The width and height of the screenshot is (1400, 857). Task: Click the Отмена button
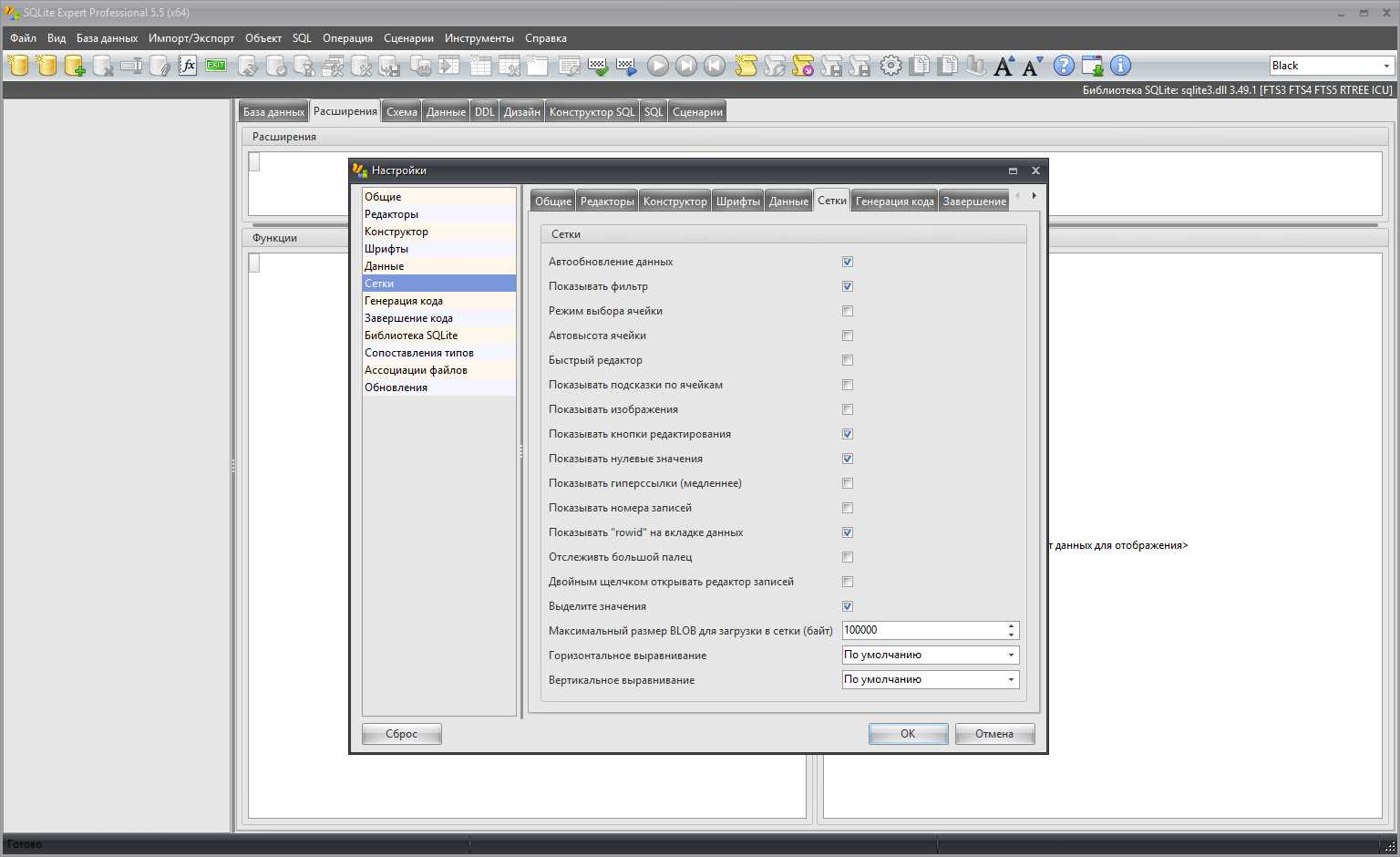pyautogui.click(x=993, y=734)
